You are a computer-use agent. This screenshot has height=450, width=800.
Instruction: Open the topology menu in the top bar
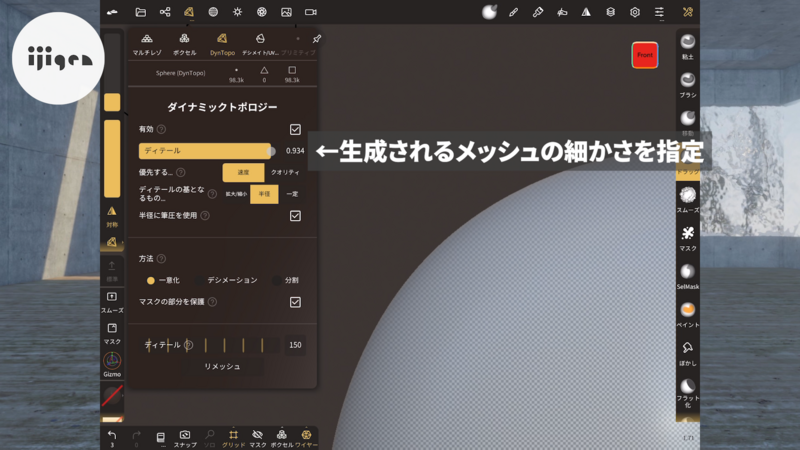point(189,12)
